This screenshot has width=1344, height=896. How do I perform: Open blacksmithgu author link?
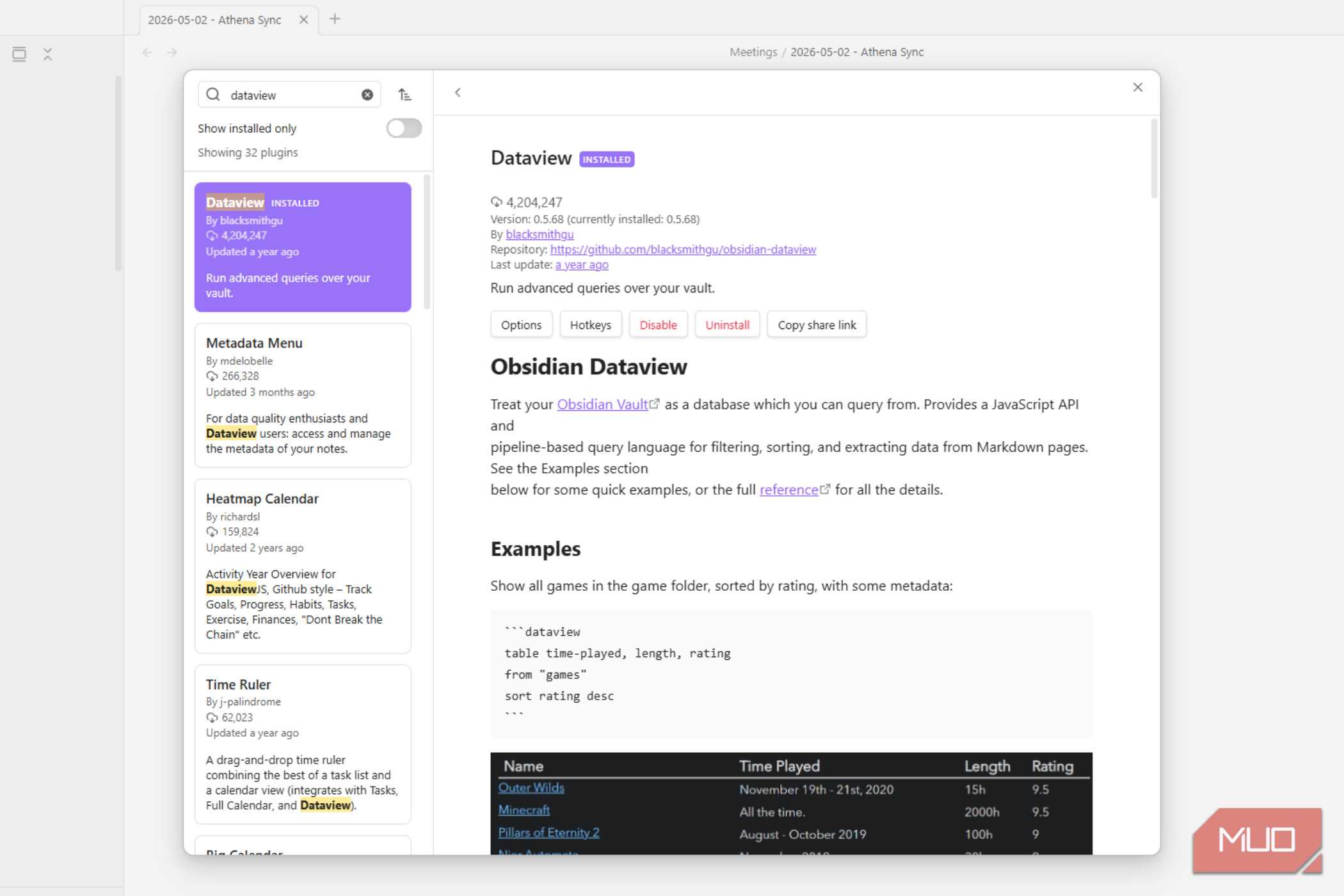click(540, 234)
